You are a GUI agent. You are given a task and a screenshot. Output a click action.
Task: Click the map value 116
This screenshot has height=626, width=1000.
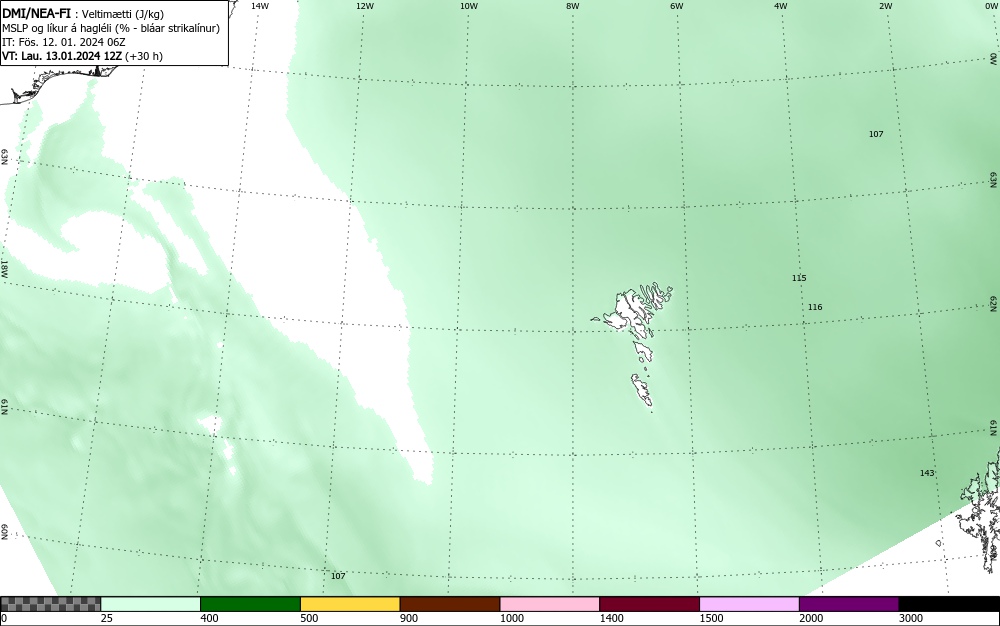pos(815,307)
